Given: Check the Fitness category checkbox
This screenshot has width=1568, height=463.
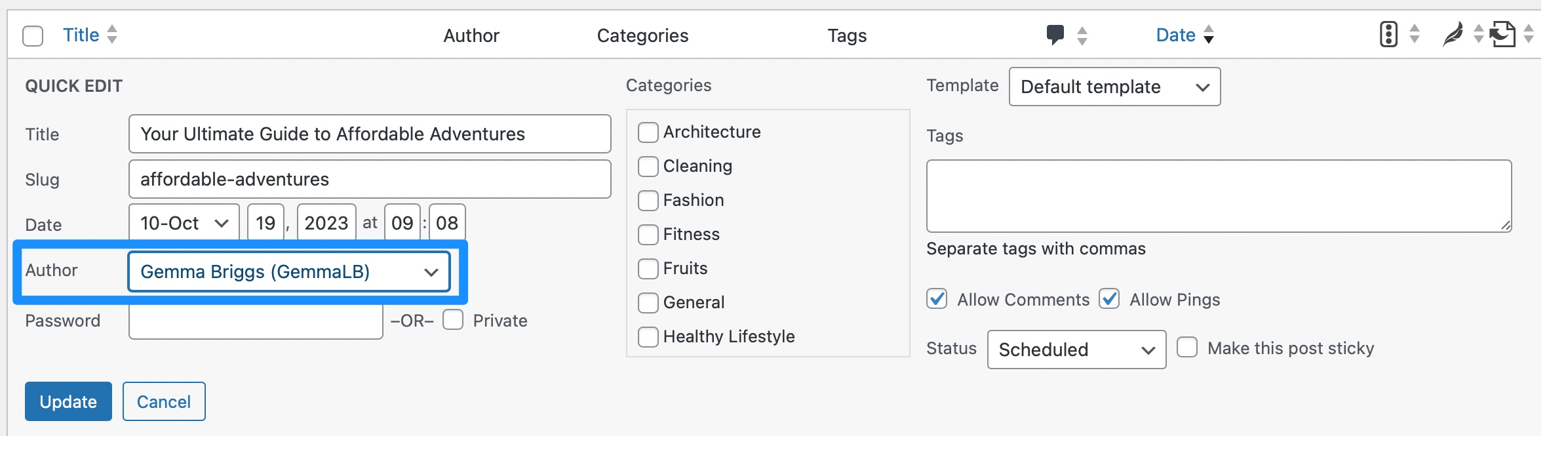Looking at the screenshot, I should [648, 234].
